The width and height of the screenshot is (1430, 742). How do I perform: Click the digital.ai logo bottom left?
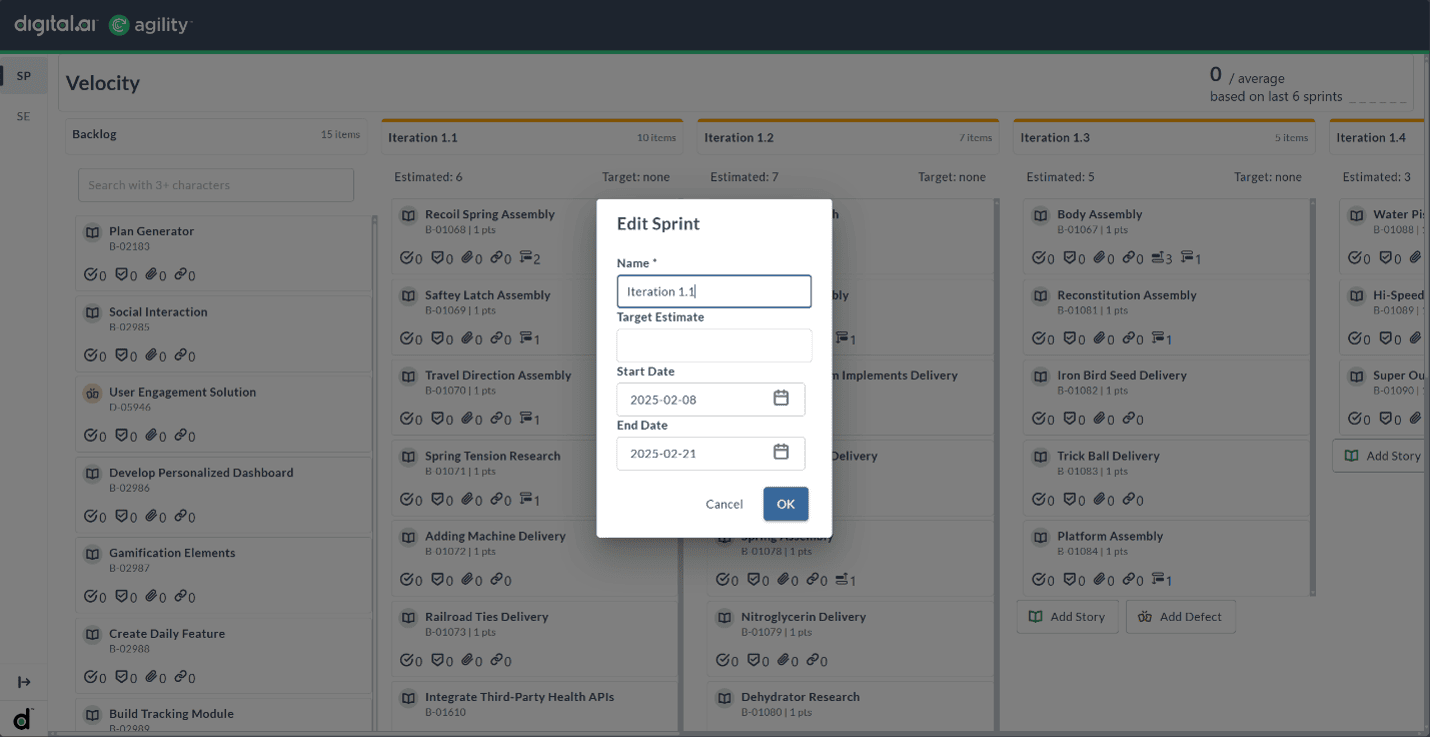tap(23, 718)
